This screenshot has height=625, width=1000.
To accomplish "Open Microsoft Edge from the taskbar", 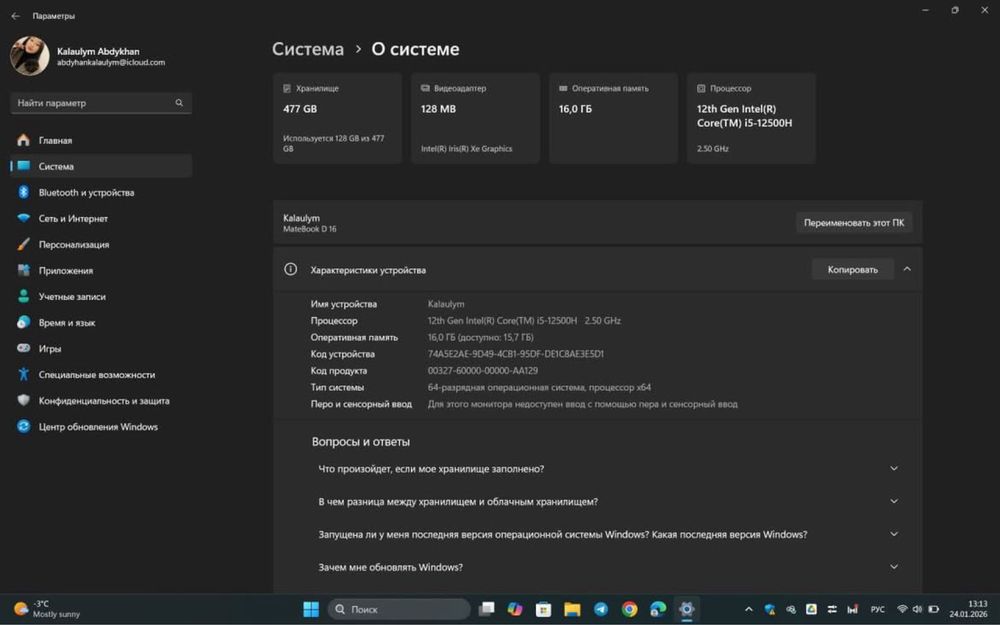I will coord(658,610).
